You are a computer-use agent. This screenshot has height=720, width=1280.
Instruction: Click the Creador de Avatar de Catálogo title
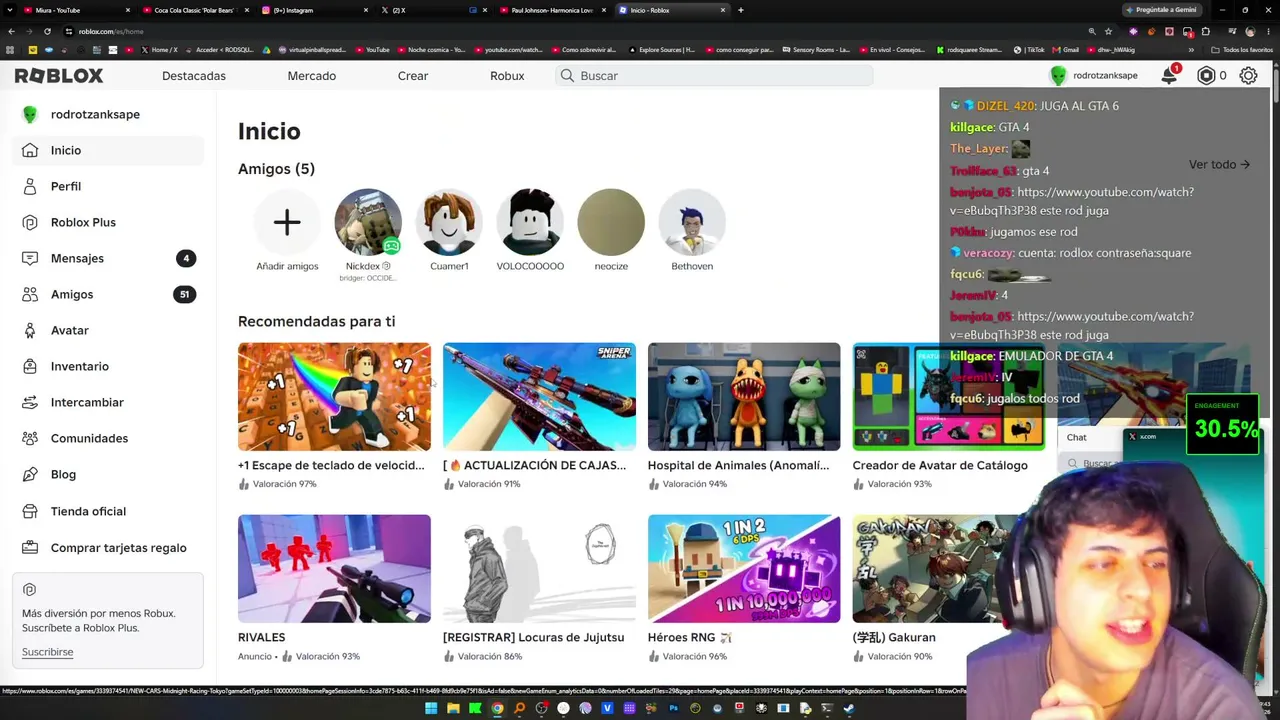940,465
